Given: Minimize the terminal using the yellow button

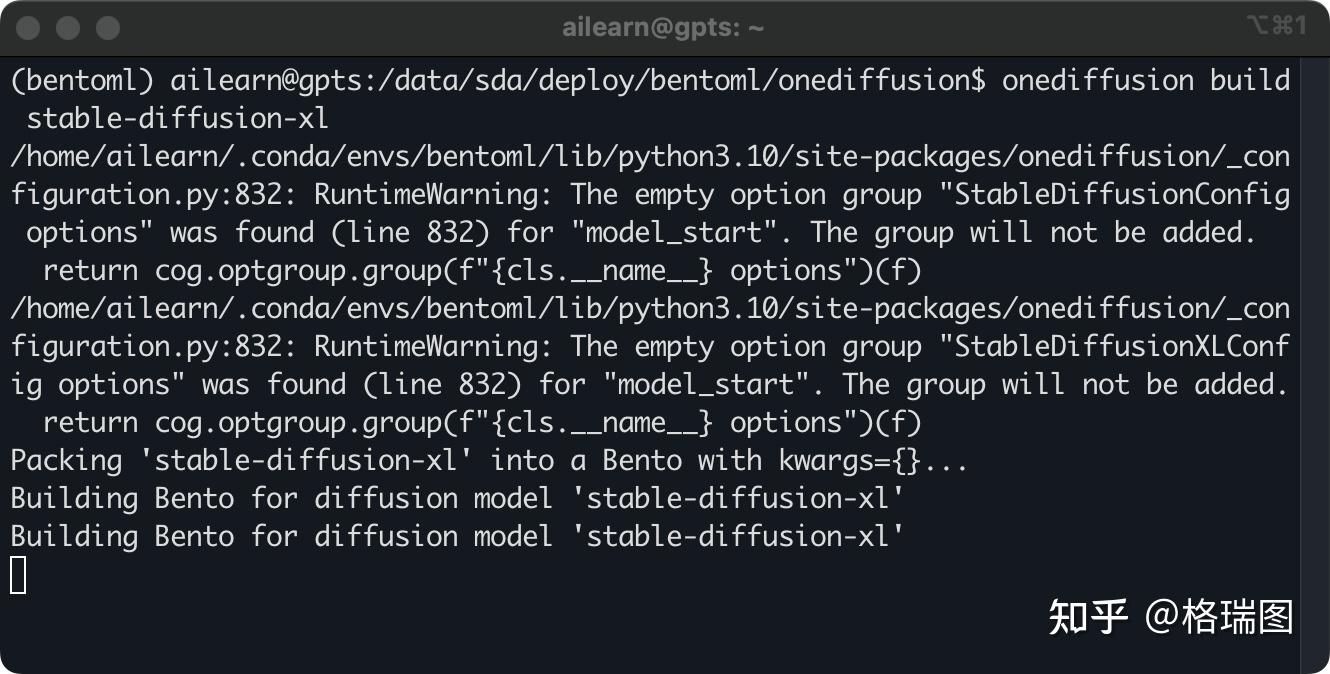Looking at the screenshot, I should (68, 28).
